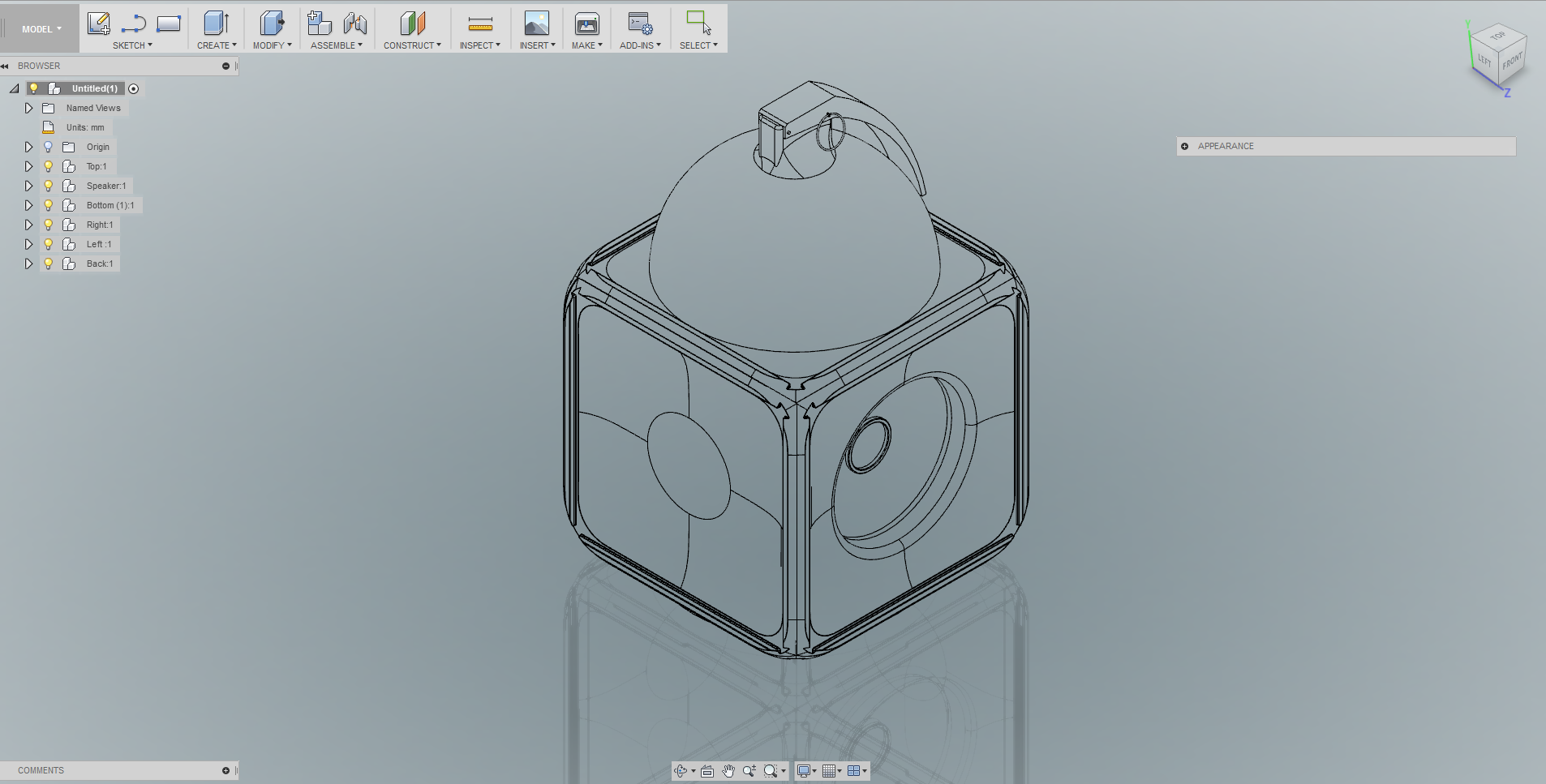The width and height of the screenshot is (1546, 784).
Task: Click the 3D Print icon above MAKE
Action: (586, 24)
